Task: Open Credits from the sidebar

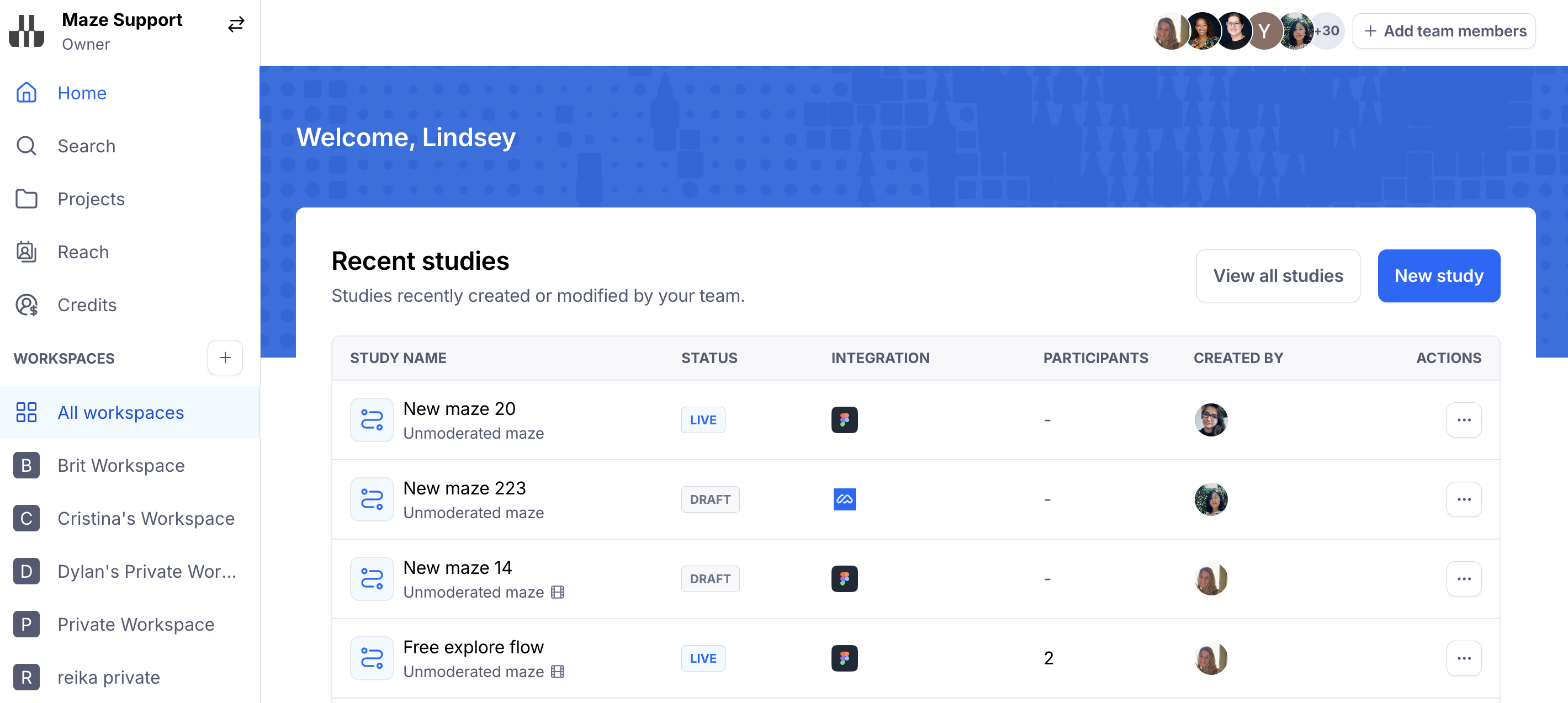Action: pos(87,305)
